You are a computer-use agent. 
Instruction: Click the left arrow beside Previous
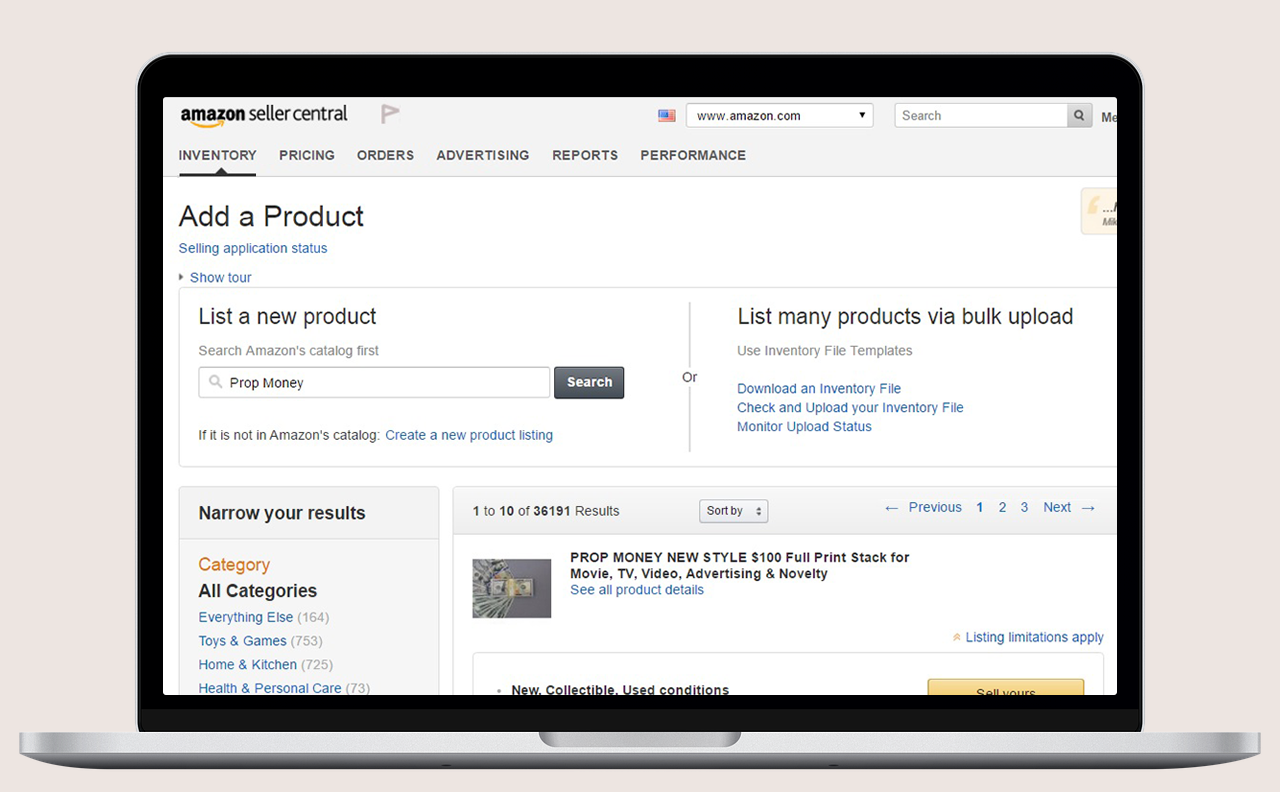891,507
